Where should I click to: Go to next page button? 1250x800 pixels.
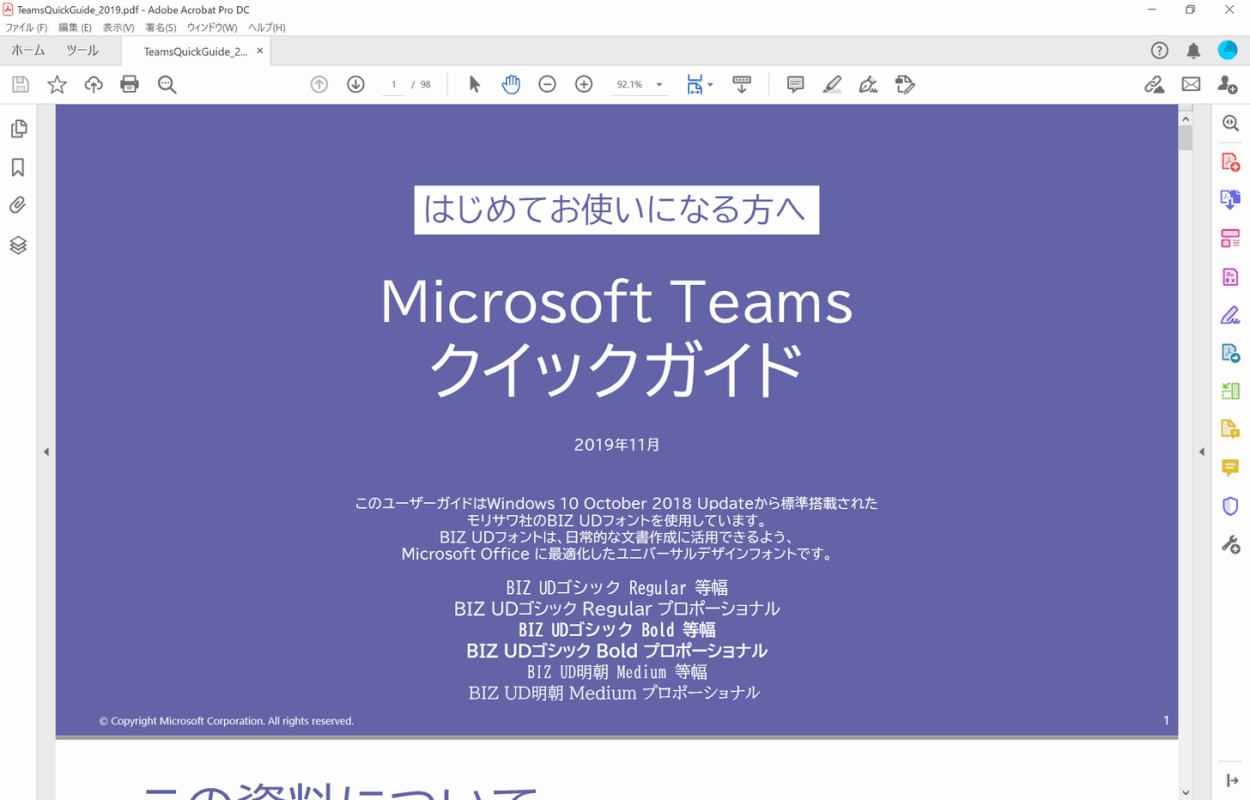pos(355,85)
